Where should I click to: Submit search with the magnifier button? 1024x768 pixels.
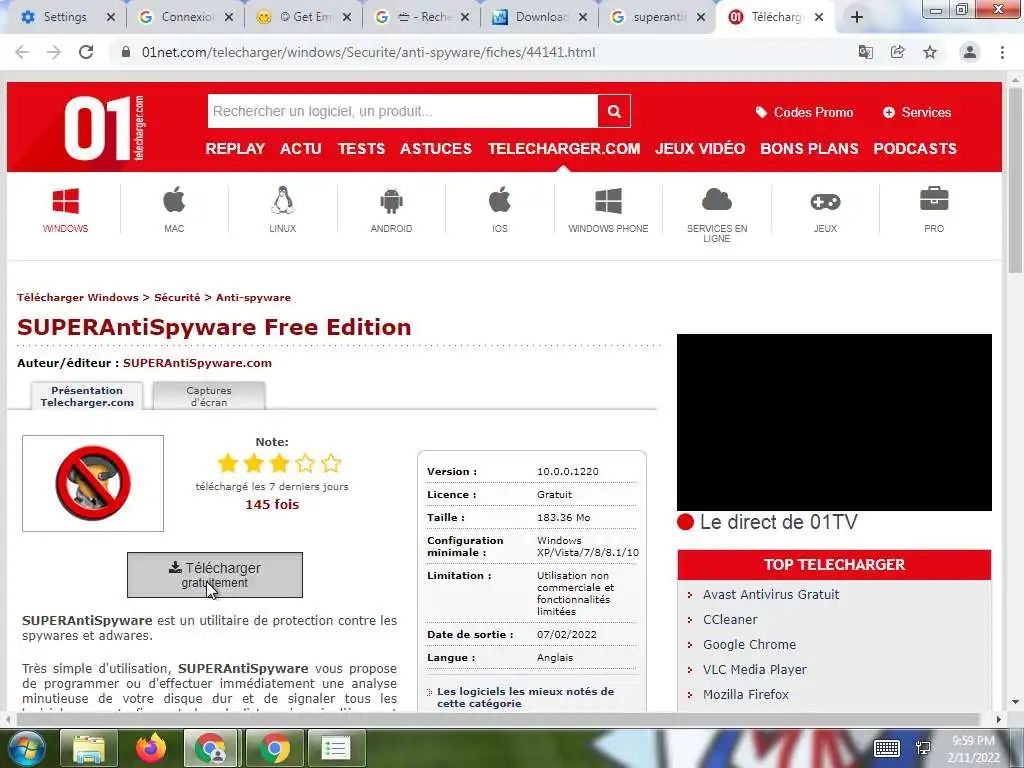click(614, 111)
